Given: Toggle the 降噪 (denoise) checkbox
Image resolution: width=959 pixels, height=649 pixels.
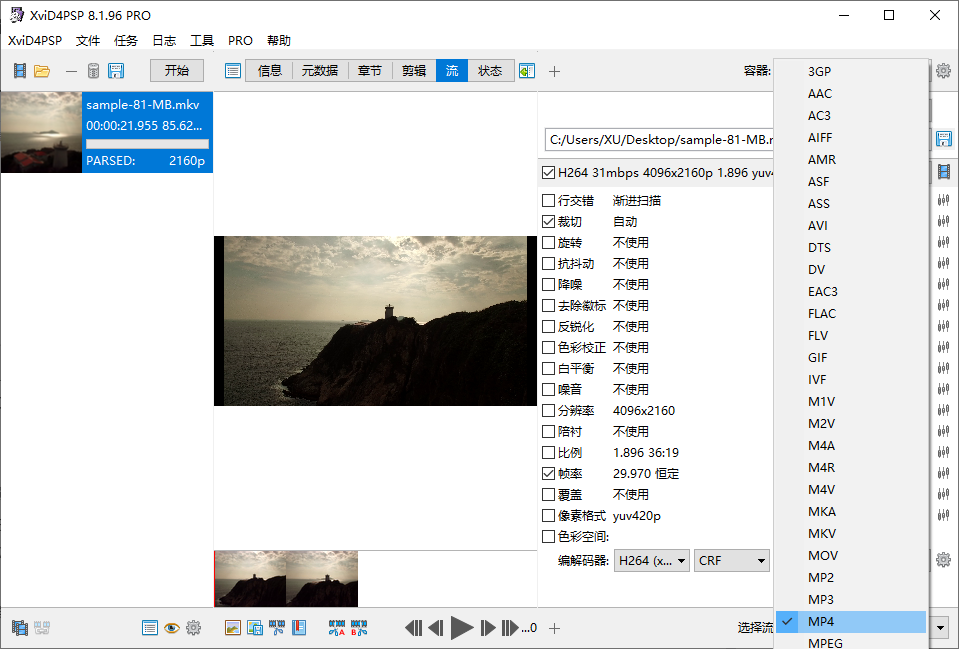Looking at the screenshot, I should pos(548,285).
